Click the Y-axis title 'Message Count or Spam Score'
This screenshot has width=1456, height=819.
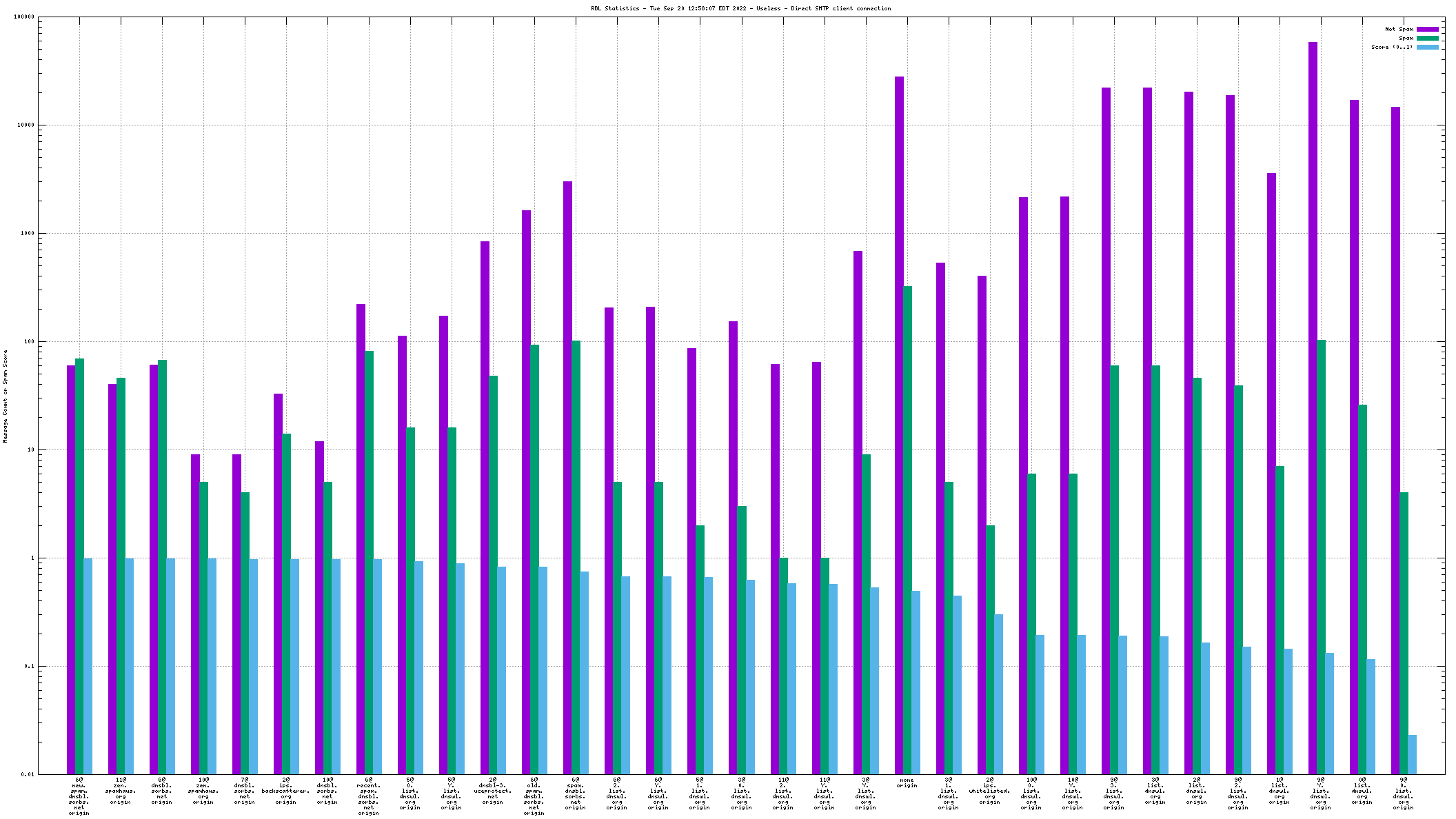[x=6, y=396]
